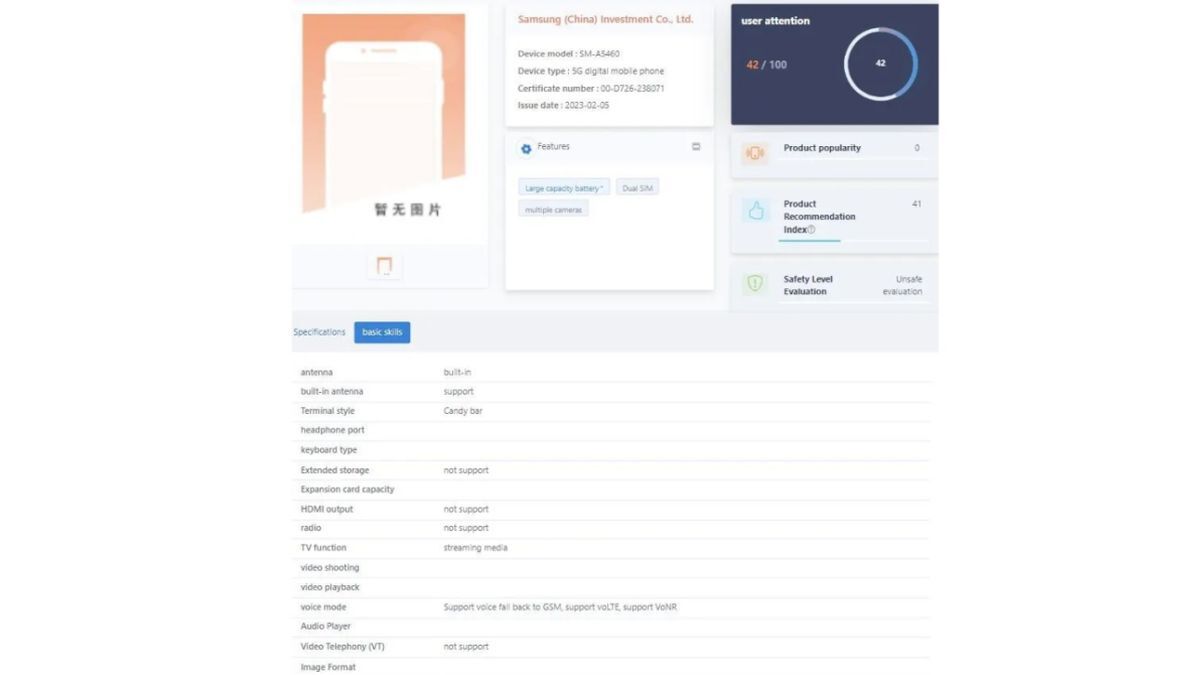Click the small phone thumbnail icon below the product image
1200x675 pixels.
click(x=384, y=265)
